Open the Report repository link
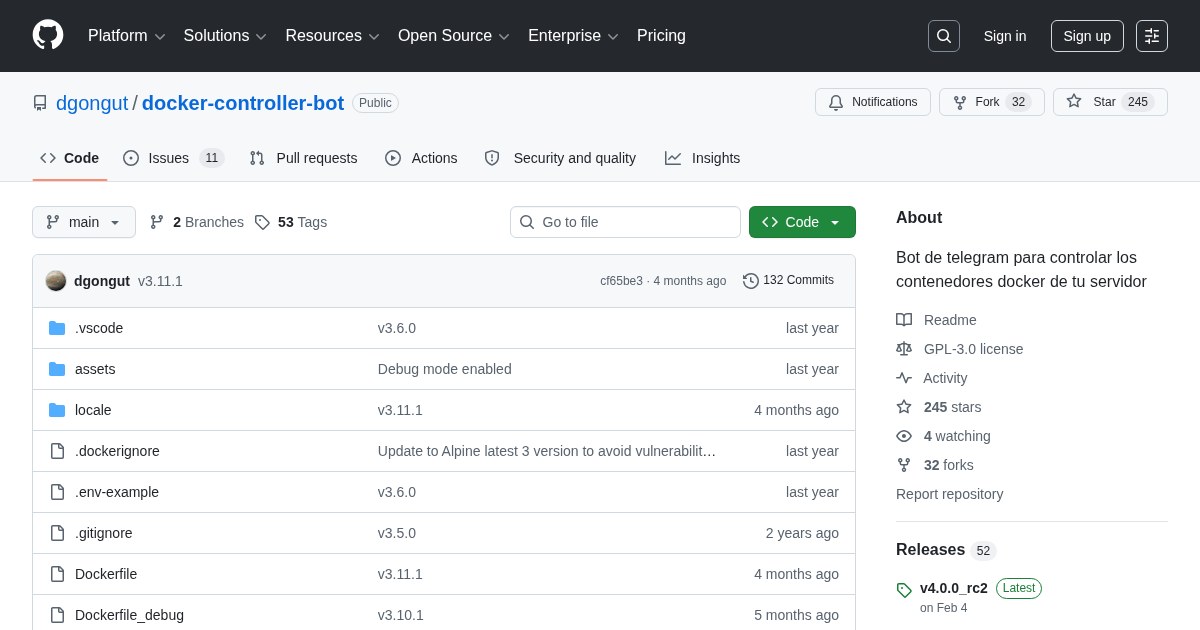 point(949,494)
